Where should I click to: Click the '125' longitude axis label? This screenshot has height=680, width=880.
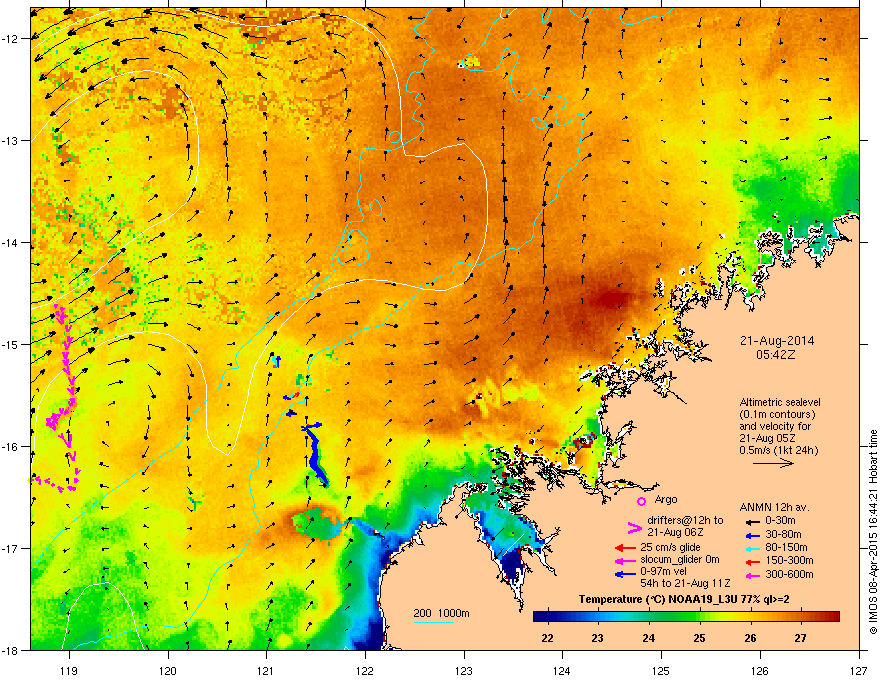[661, 670]
